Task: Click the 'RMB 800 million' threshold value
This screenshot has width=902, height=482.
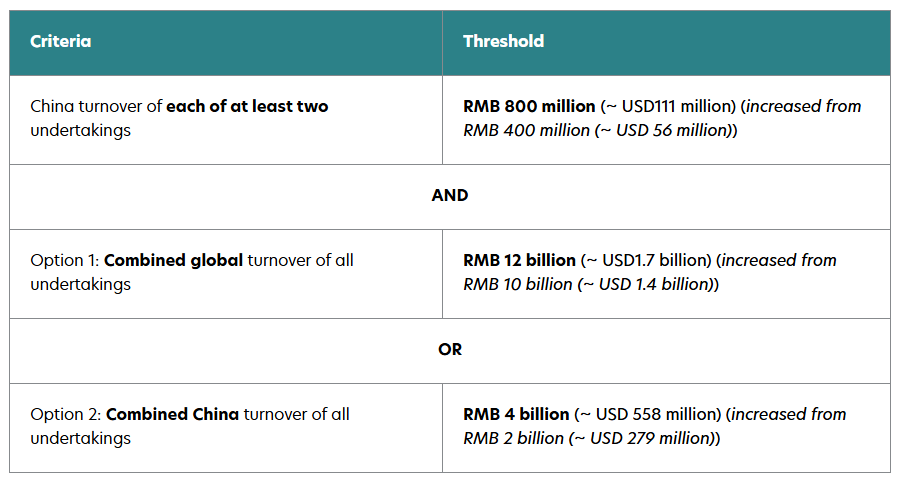Action: [x=529, y=106]
